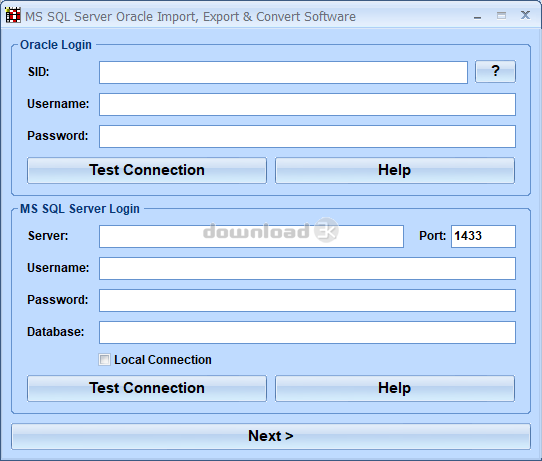The width and height of the screenshot is (542, 461).
Task: Proceed with the Next > button
Action: [271, 436]
